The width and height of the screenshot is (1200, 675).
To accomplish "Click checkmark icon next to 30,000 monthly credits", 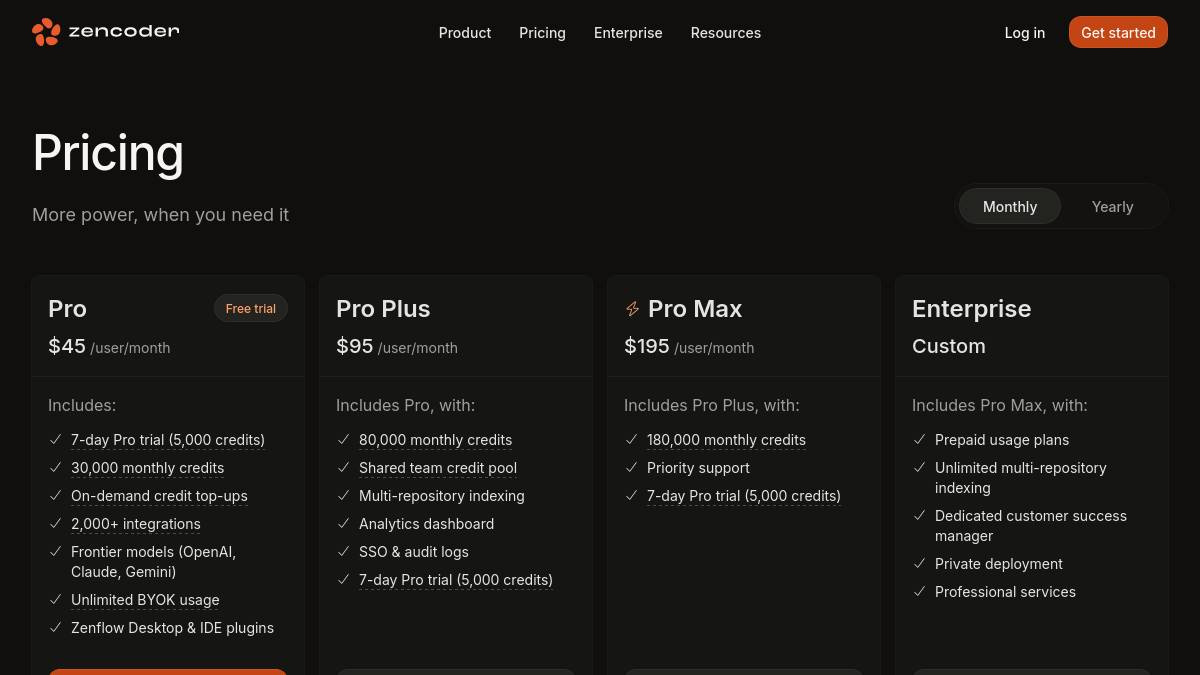I will coord(55,467).
